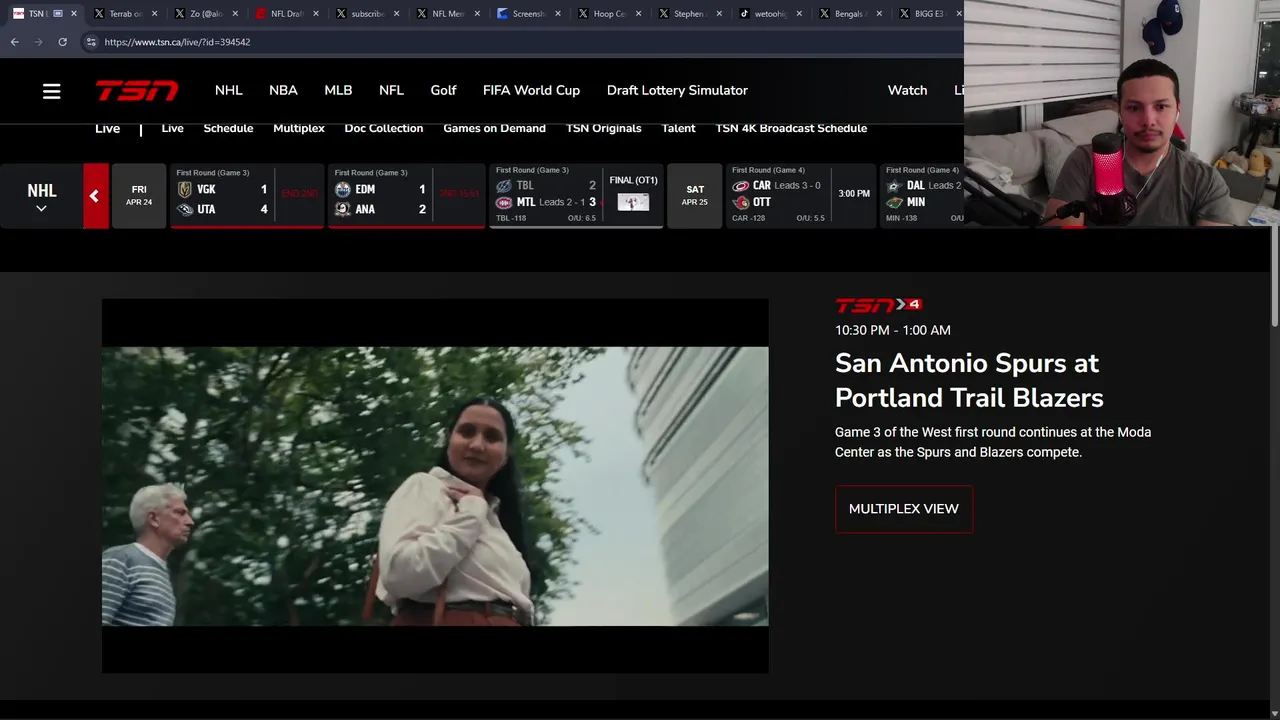The height and width of the screenshot is (720, 1280).
Task: Click the live video player
Action: pyautogui.click(x=435, y=486)
